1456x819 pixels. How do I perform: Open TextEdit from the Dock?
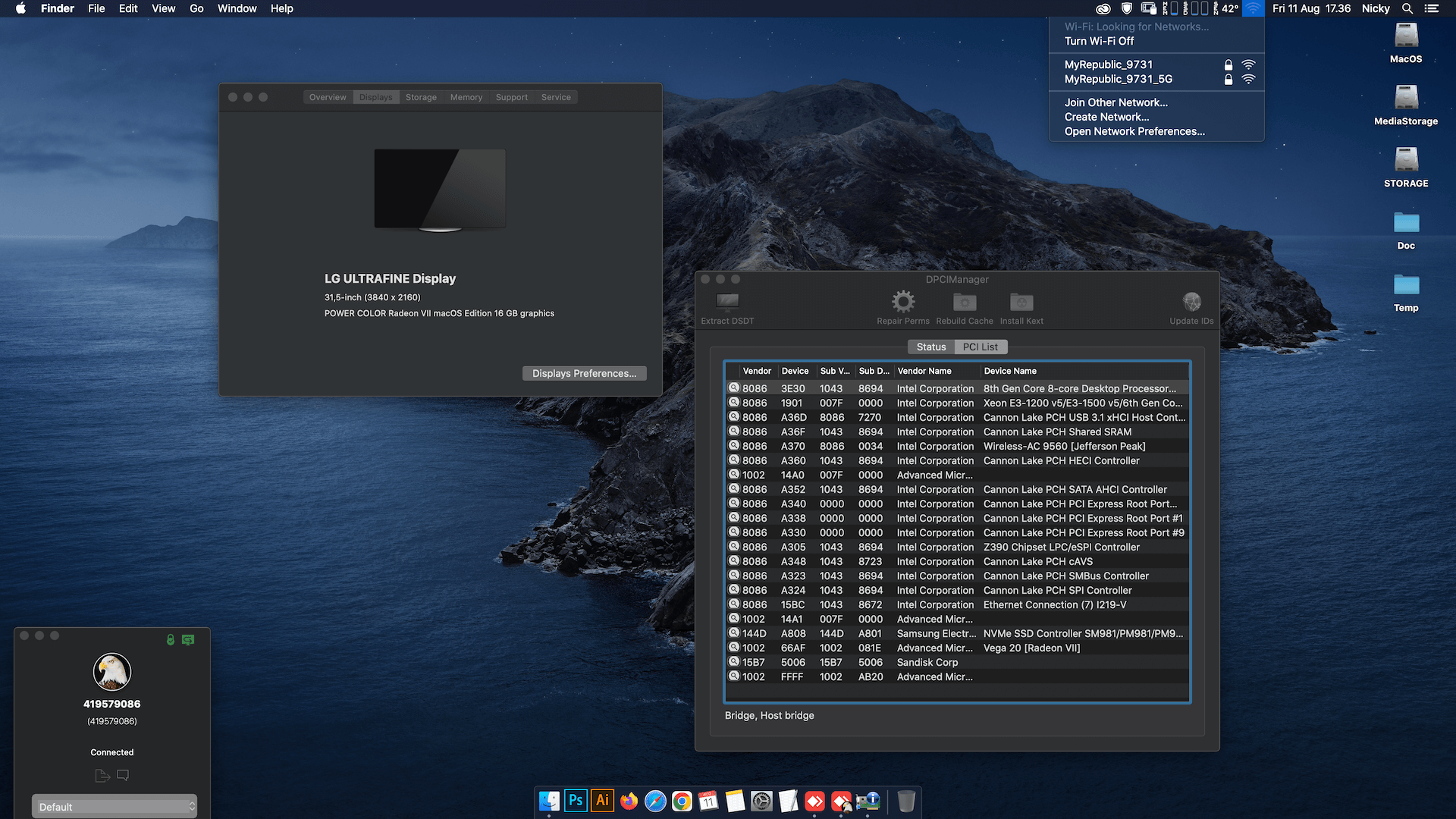788,801
